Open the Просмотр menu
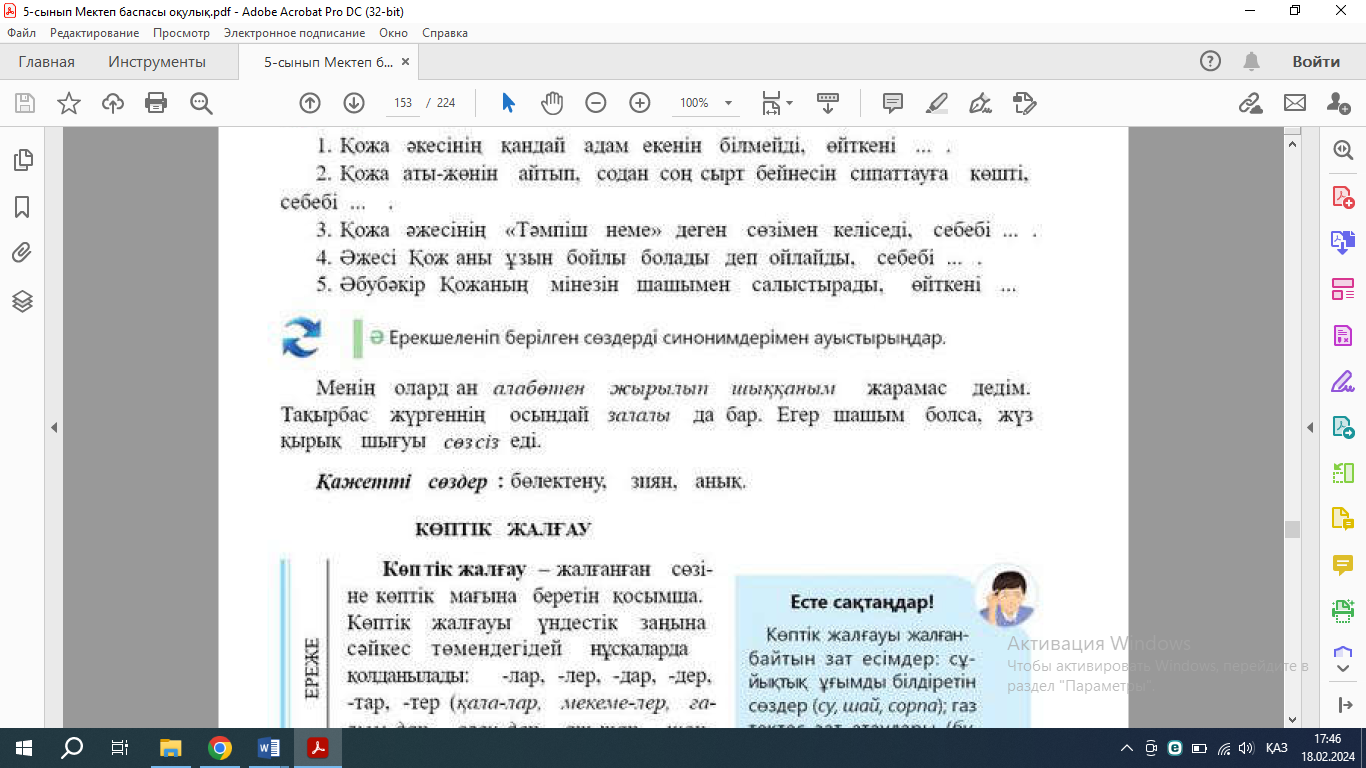 coord(181,33)
